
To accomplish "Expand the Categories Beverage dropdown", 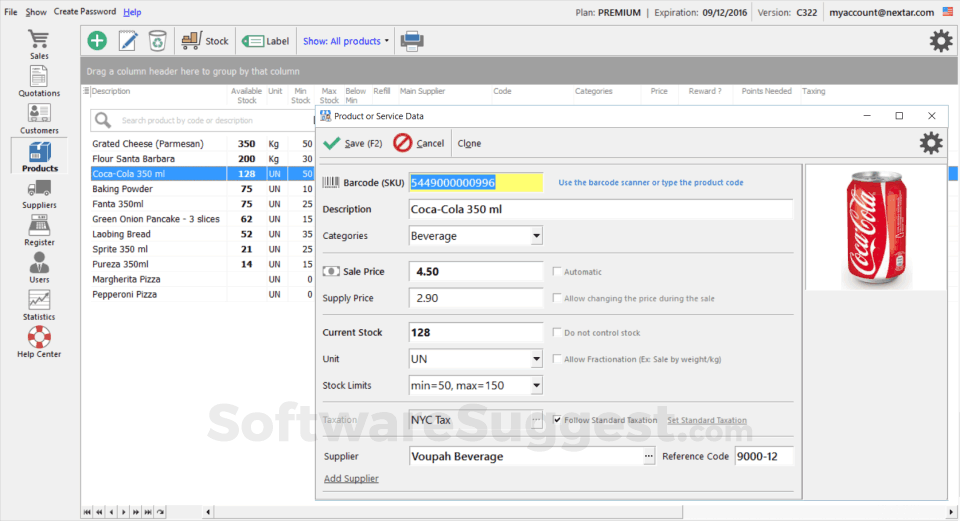I will tap(536, 237).
